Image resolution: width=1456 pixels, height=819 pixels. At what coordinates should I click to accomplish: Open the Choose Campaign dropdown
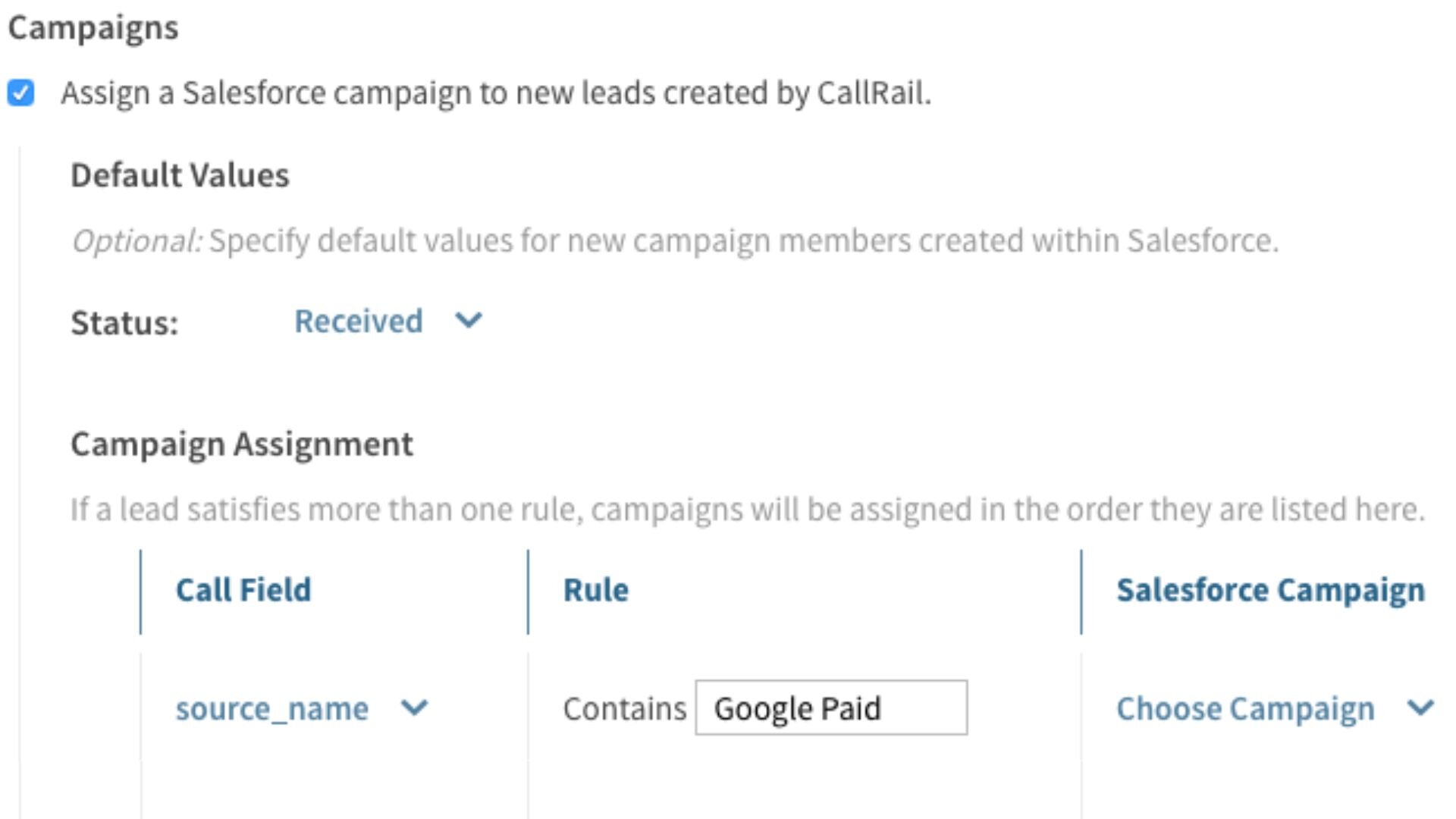pos(1244,709)
